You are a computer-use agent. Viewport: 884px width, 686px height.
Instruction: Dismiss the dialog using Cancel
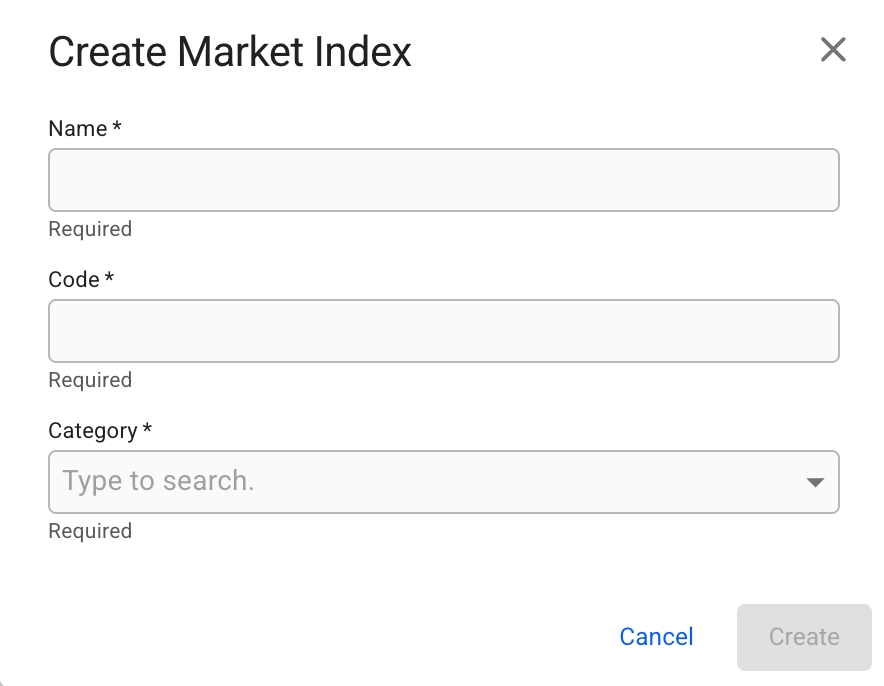tap(656, 637)
